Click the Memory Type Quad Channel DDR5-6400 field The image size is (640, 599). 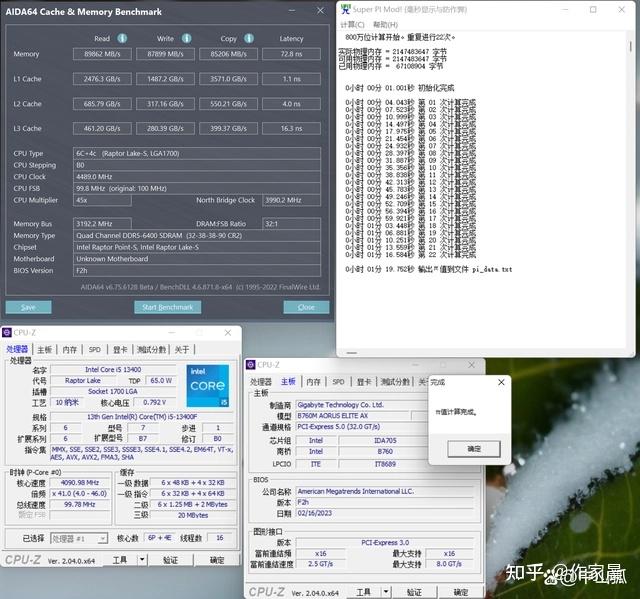197,235
